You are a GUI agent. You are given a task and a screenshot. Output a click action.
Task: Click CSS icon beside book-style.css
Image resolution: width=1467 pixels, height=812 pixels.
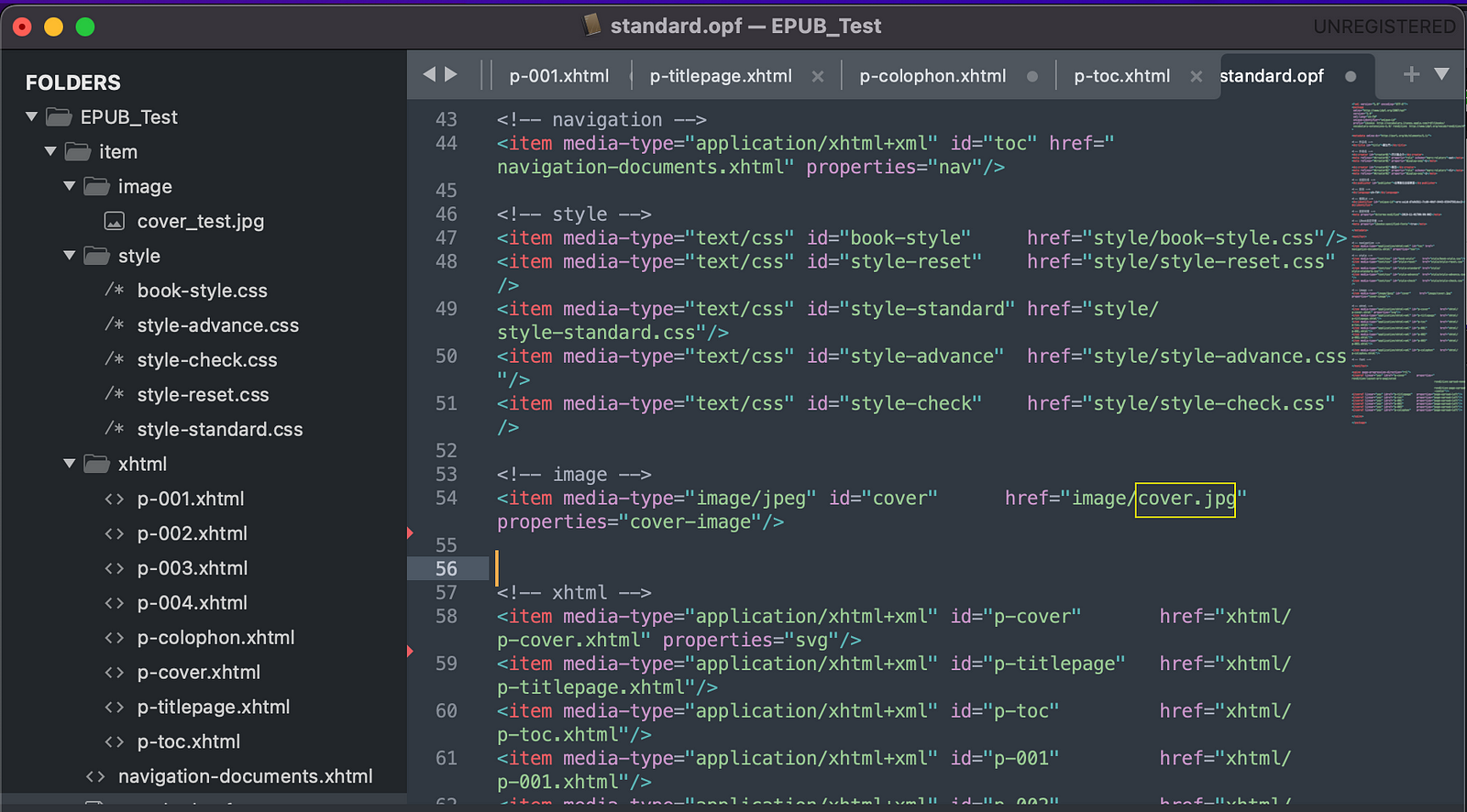click(x=115, y=291)
